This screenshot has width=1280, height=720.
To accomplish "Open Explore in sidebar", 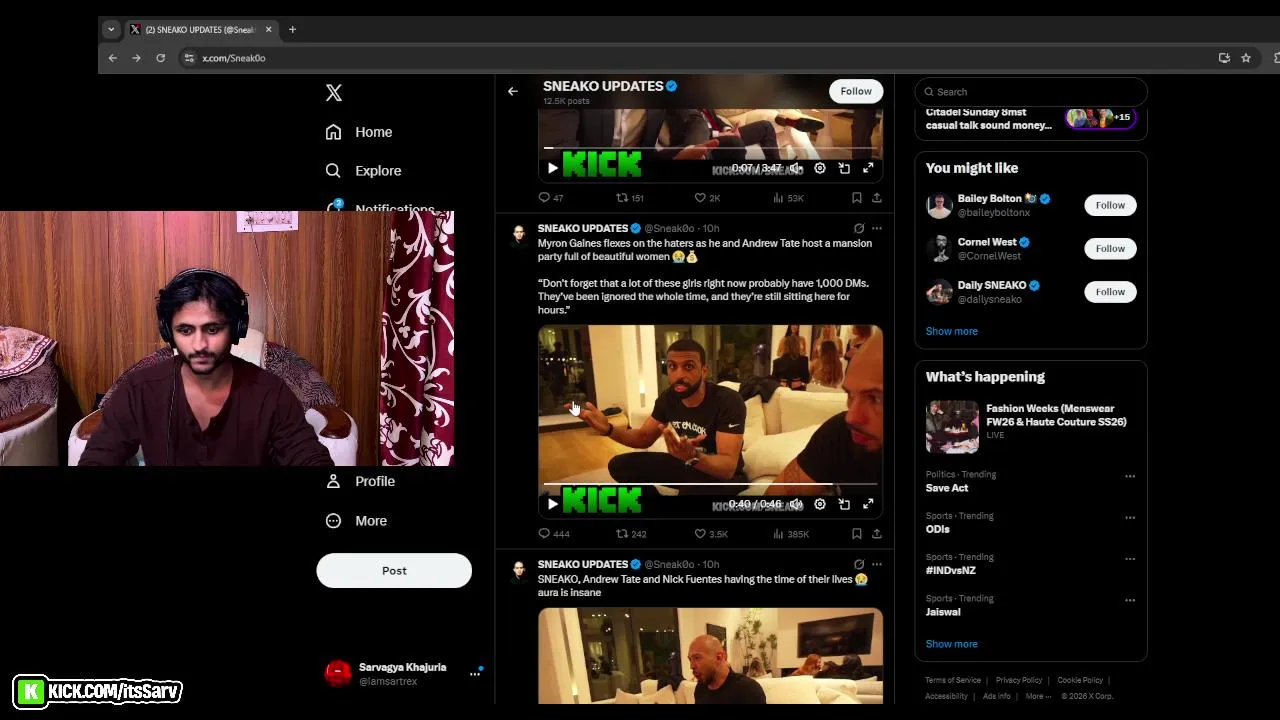I will pyautogui.click(x=363, y=171).
